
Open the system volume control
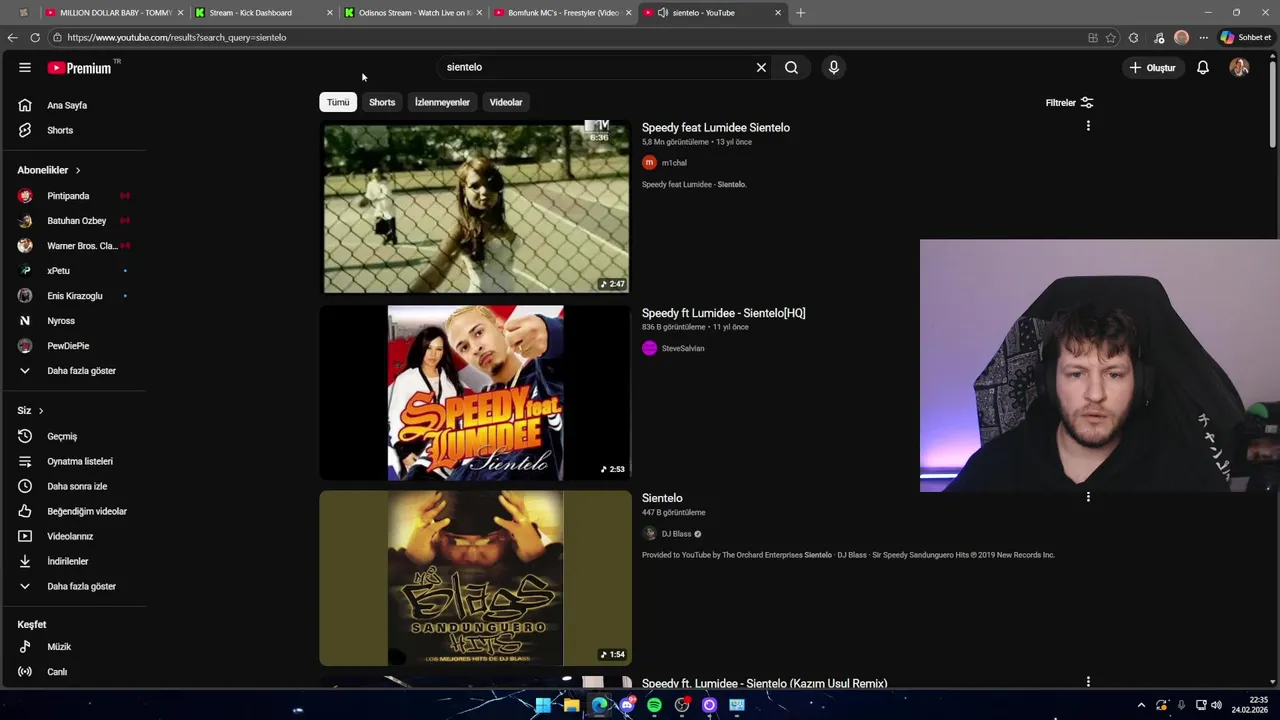pos(1216,705)
